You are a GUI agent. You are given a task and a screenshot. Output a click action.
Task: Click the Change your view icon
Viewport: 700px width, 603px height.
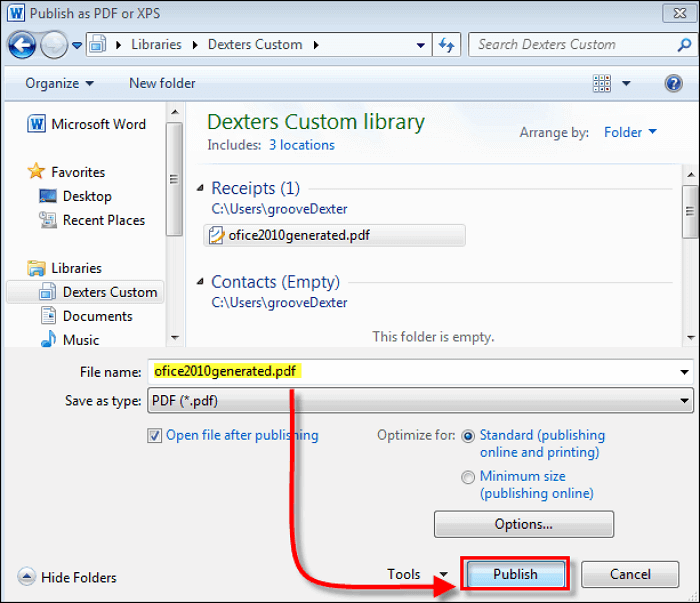pyautogui.click(x=602, y=83)
